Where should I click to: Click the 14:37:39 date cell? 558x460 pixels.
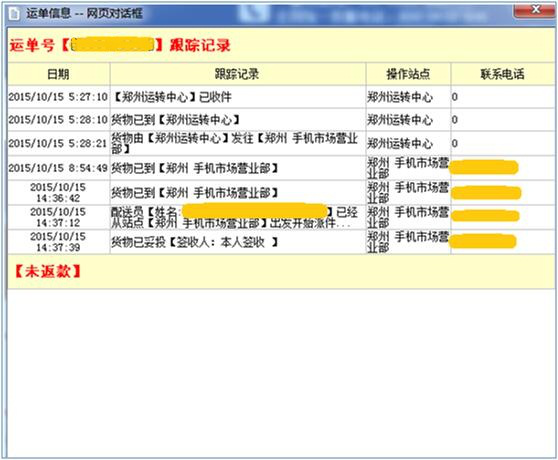click(x=58, y=242)
